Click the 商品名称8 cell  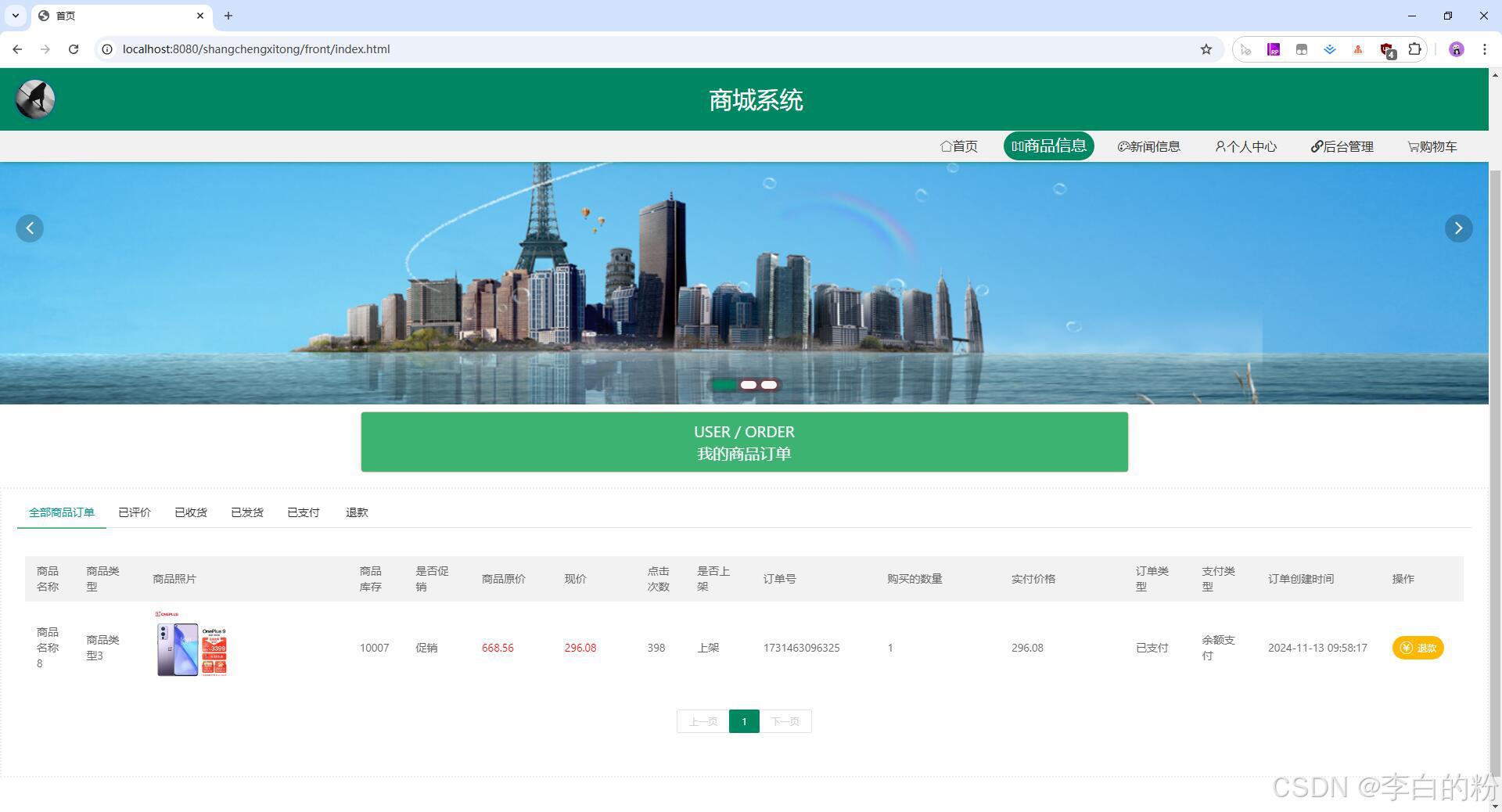click(48, 648)
